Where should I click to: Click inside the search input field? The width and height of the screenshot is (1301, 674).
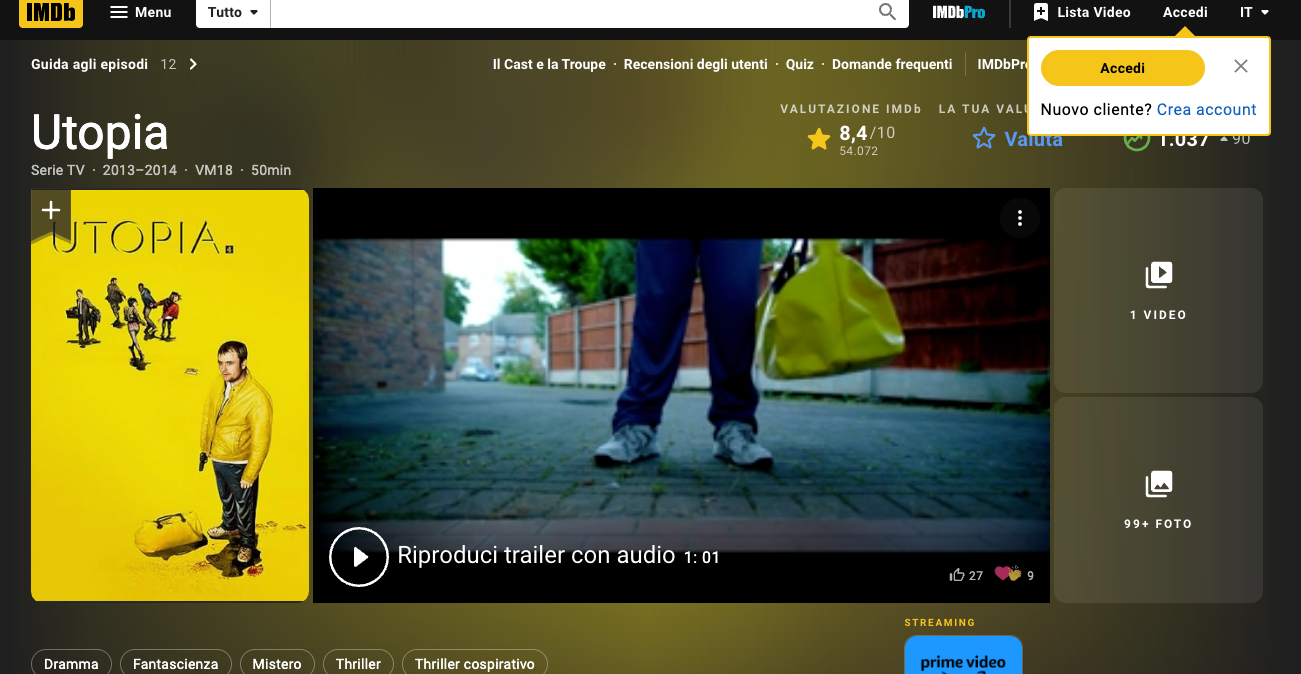click(570, 13)
